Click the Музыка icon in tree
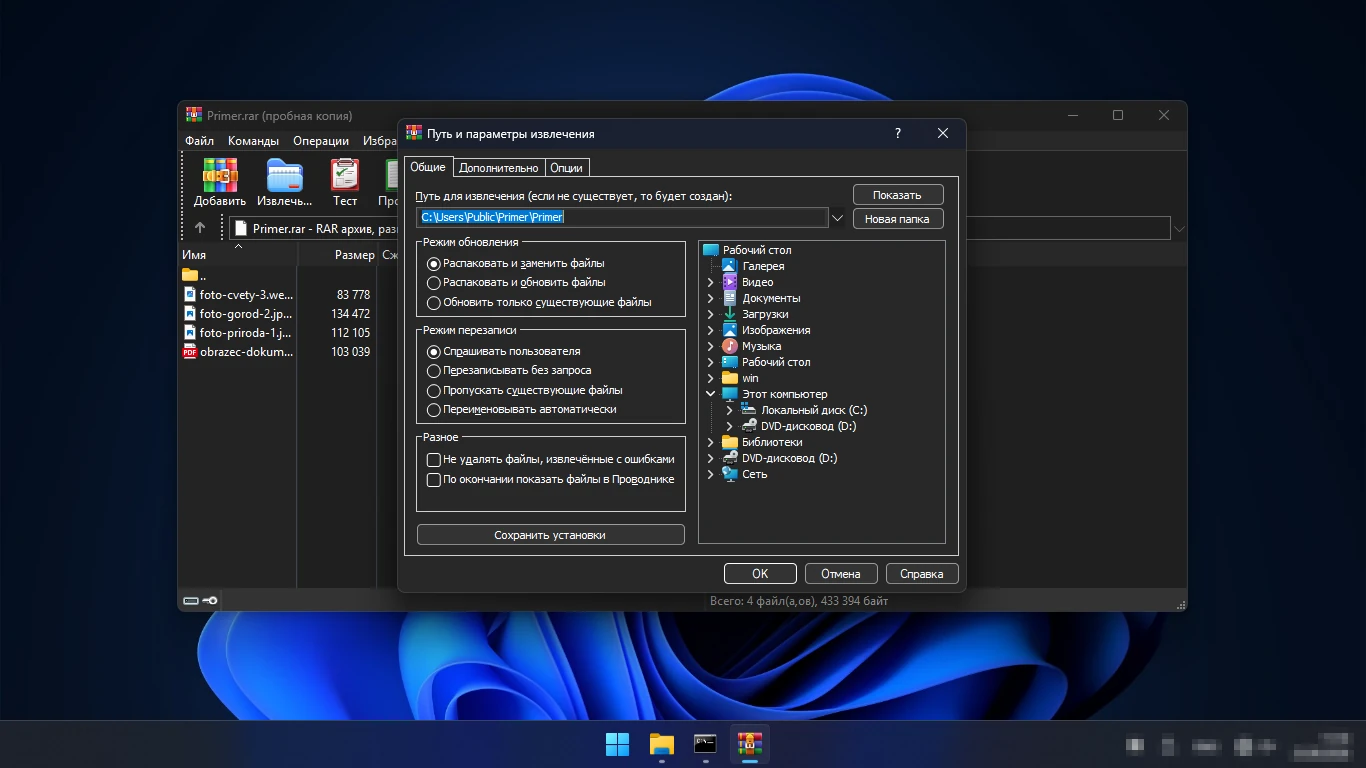1366x768 pixels. coord(729,346)
